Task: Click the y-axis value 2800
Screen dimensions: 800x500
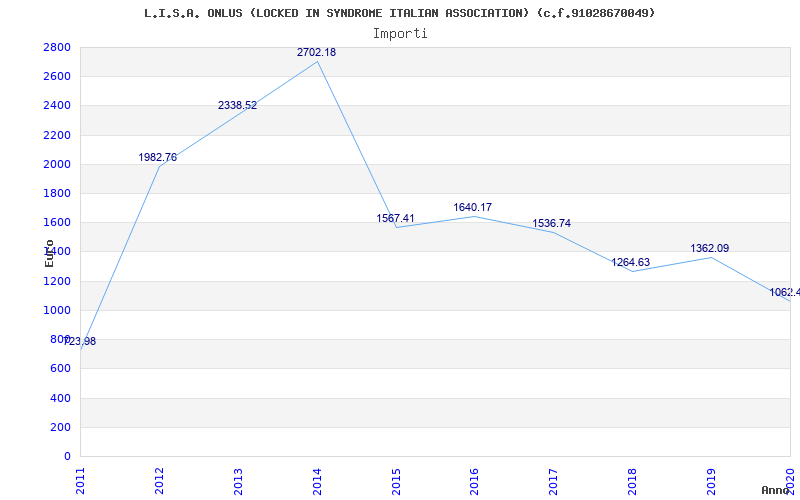Action: pos(57,47)
